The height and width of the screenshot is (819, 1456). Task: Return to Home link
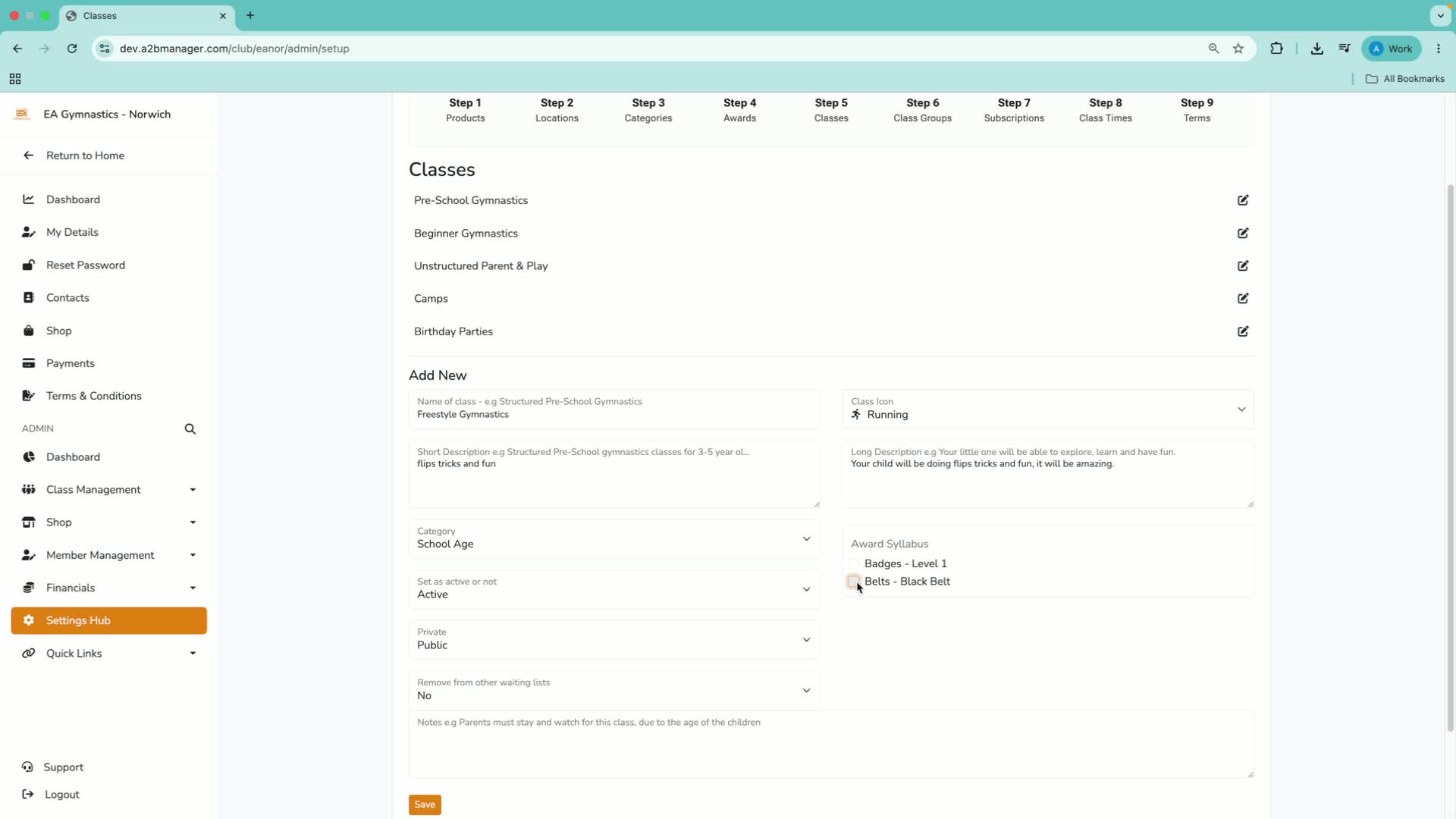[x=85, y=155]
